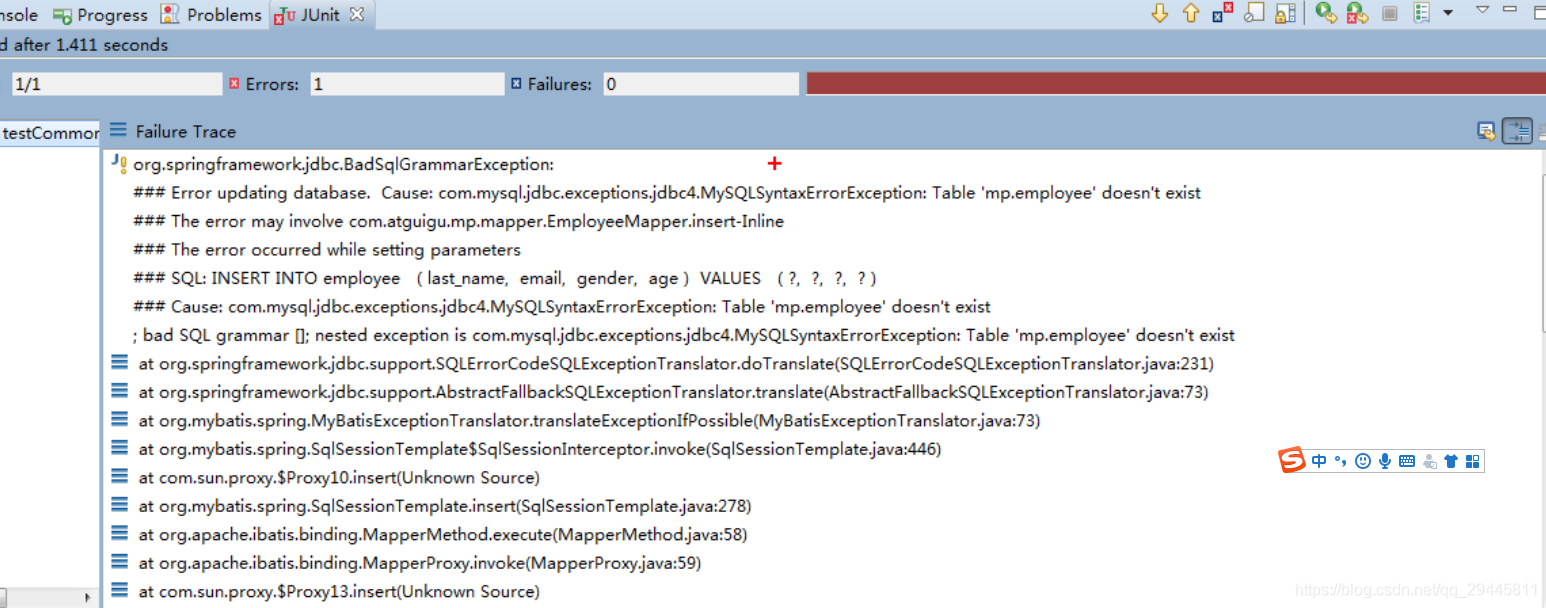Select SqlSessionInterceptor.invoke stack frame
Image resolution: width=1546 pixels, height=608 pixels.
point(540,449)
